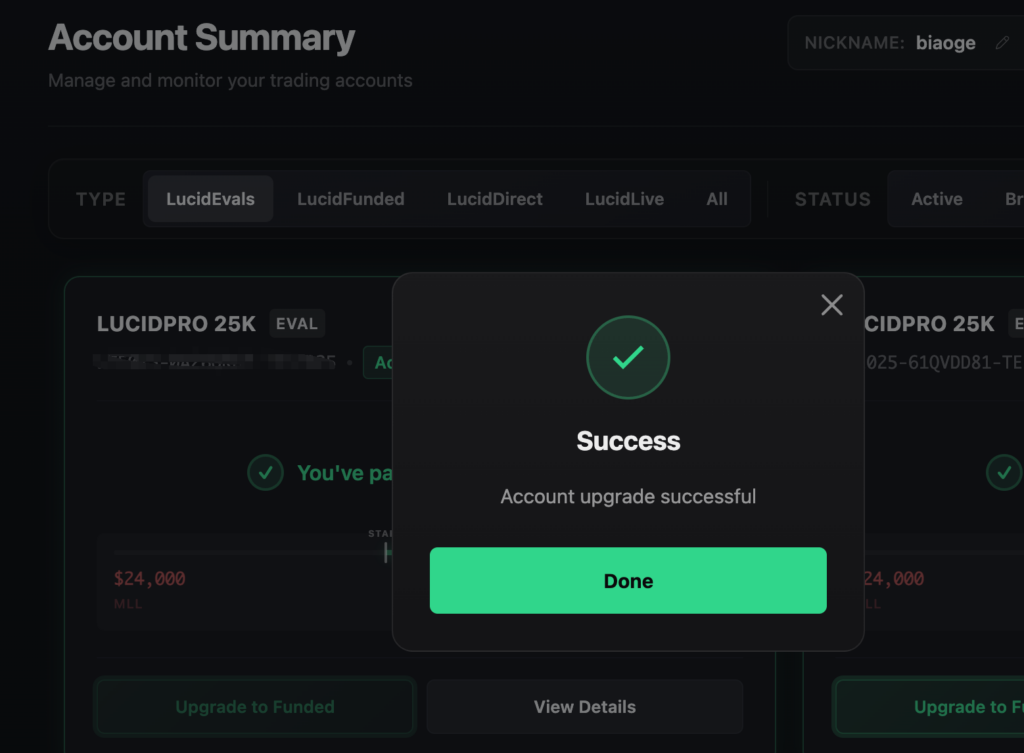
Task: Close the Success dialog with X
Action: (x=831, y=305)
